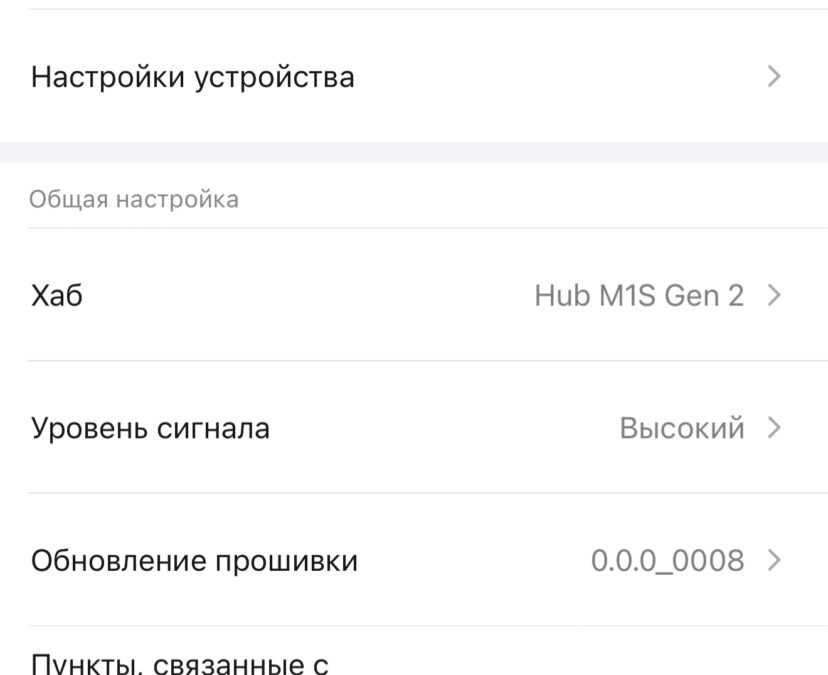Open the Хаб menu entry

(x=57, y=296)
